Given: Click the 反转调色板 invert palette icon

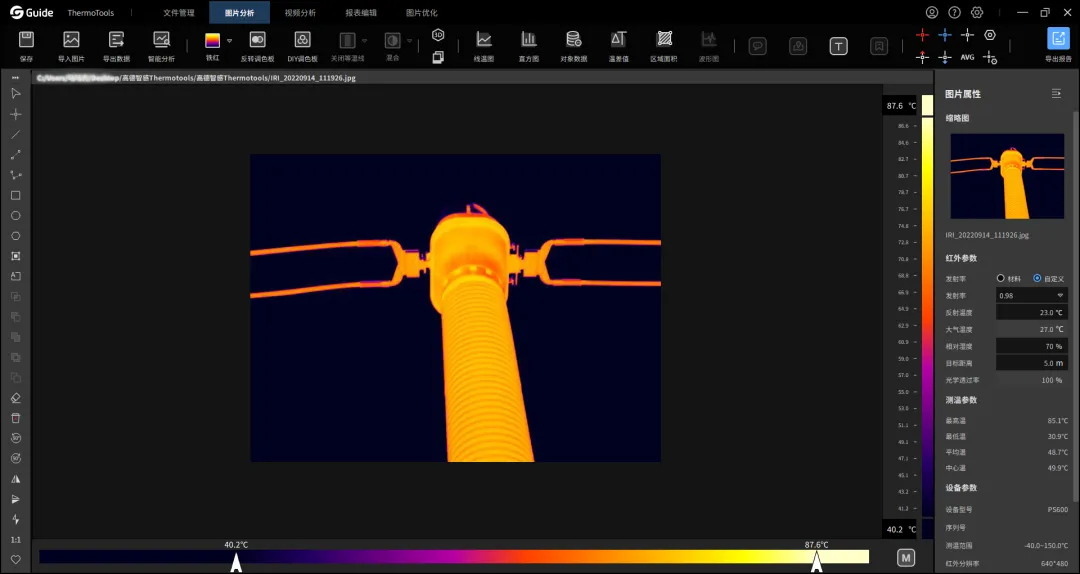Looking at the screenshot, I should (258, 40).
